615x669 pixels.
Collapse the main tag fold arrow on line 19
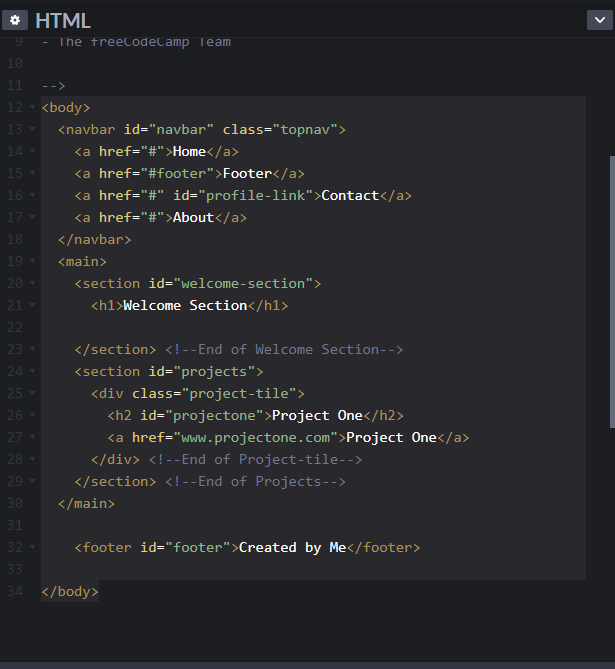(32, 261)
